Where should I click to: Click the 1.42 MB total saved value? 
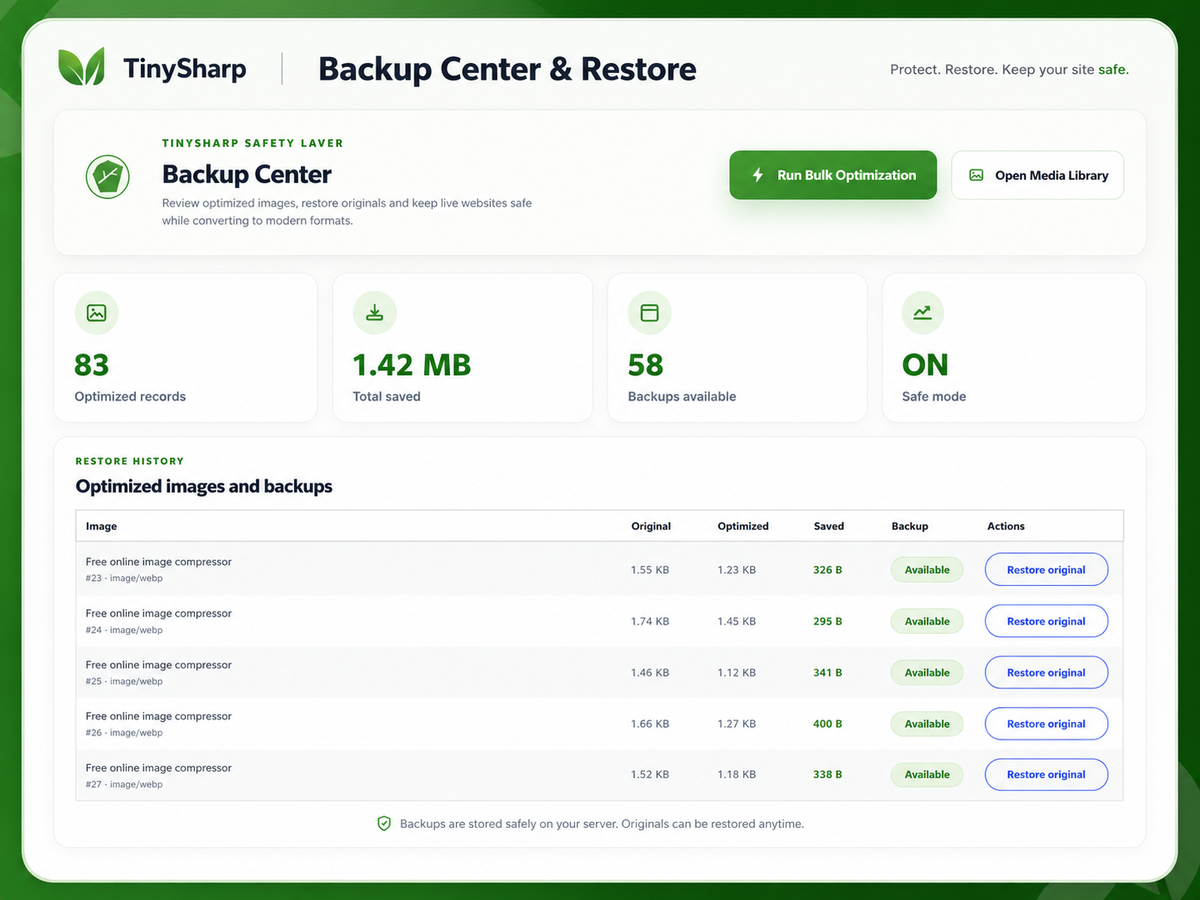tap(411, 365)
